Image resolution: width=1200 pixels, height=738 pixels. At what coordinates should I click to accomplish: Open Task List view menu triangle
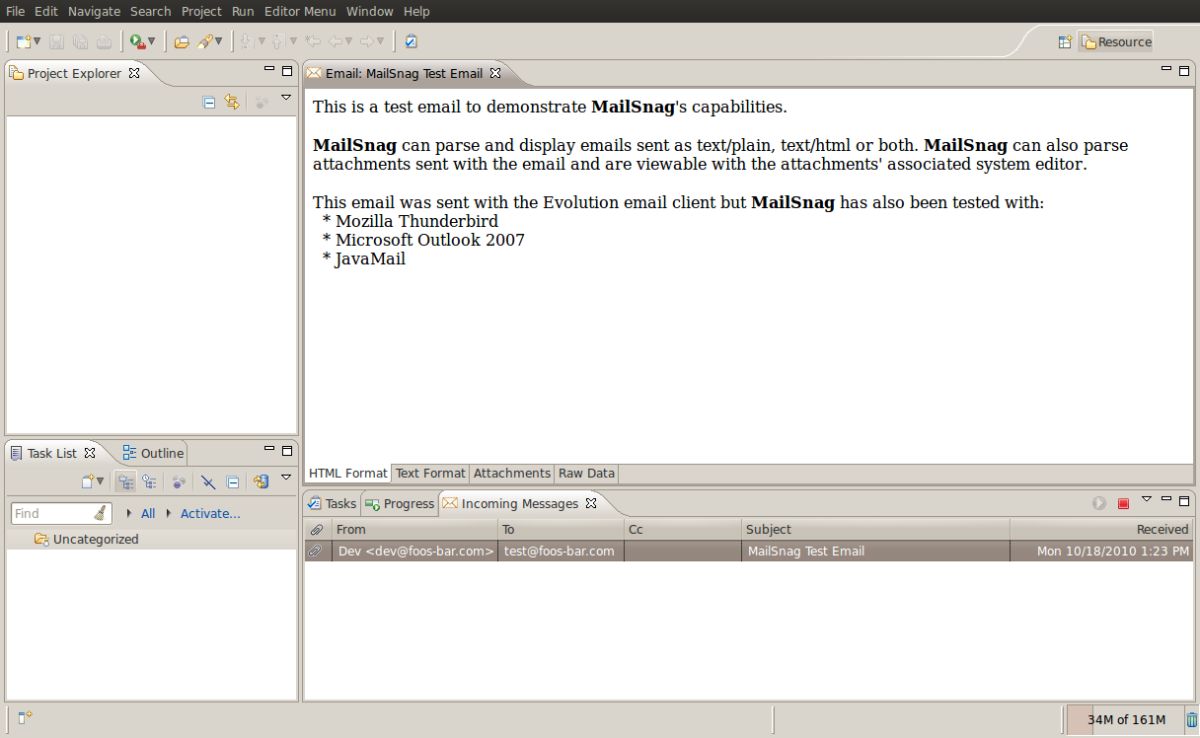(x=286, y=478)
